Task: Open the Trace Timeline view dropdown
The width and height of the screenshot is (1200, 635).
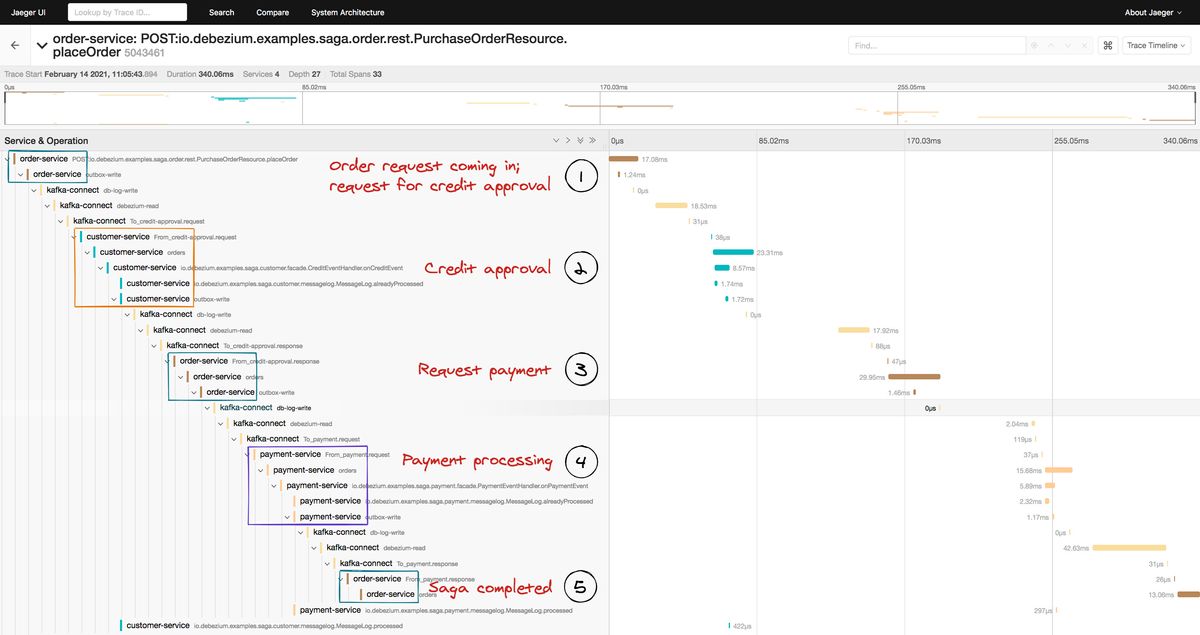Action: click(x=1157, y=46)
